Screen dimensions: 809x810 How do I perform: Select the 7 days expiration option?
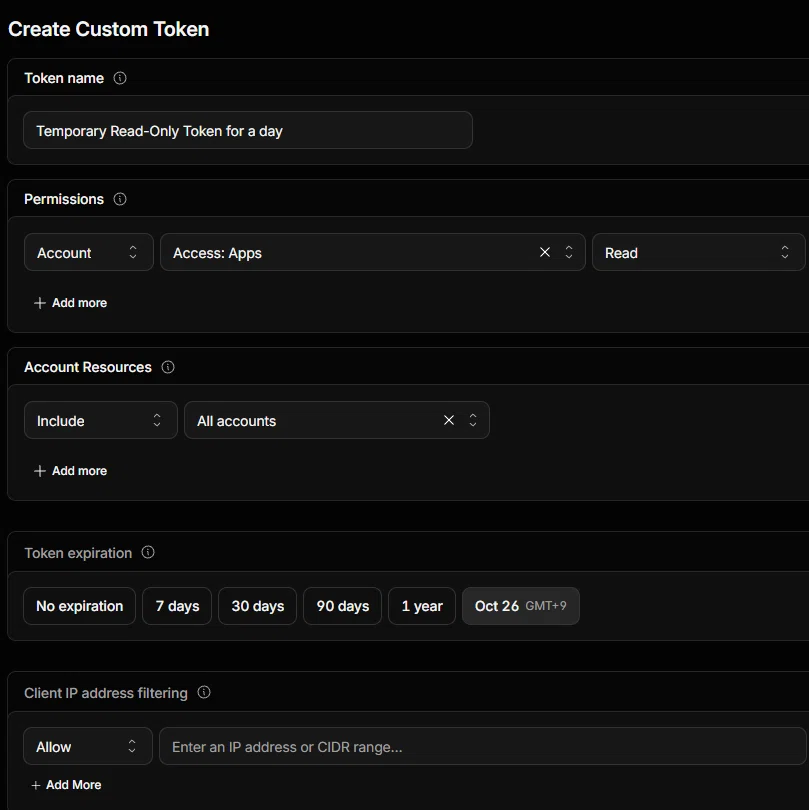[x=177, y=606]
